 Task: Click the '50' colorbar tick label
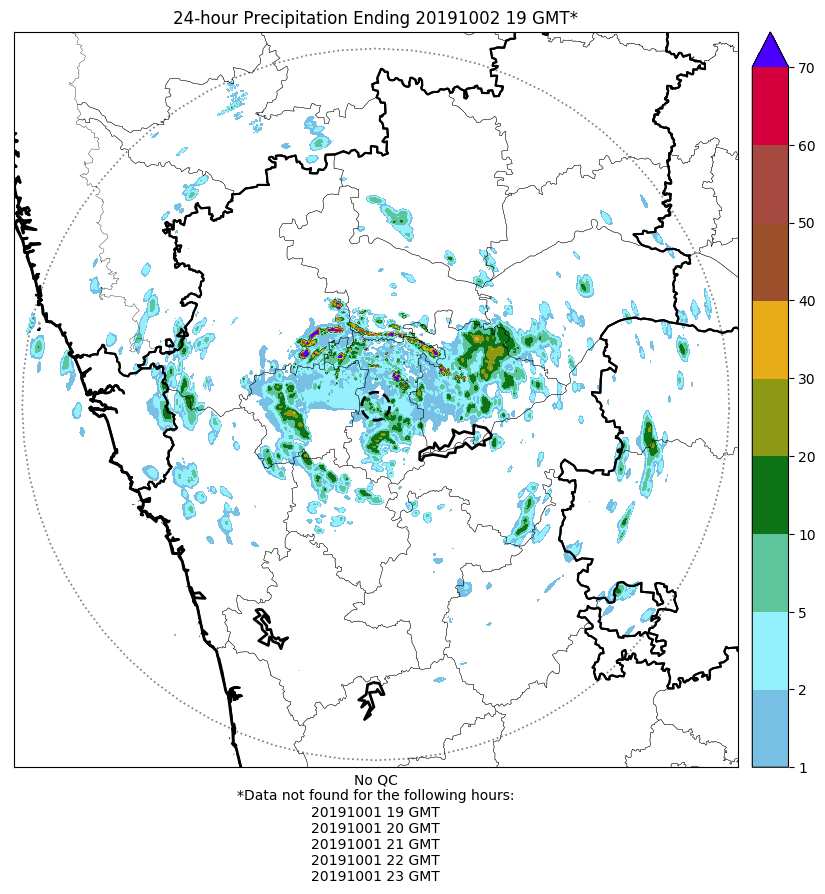pyautogui.click(x=806, y=224)
